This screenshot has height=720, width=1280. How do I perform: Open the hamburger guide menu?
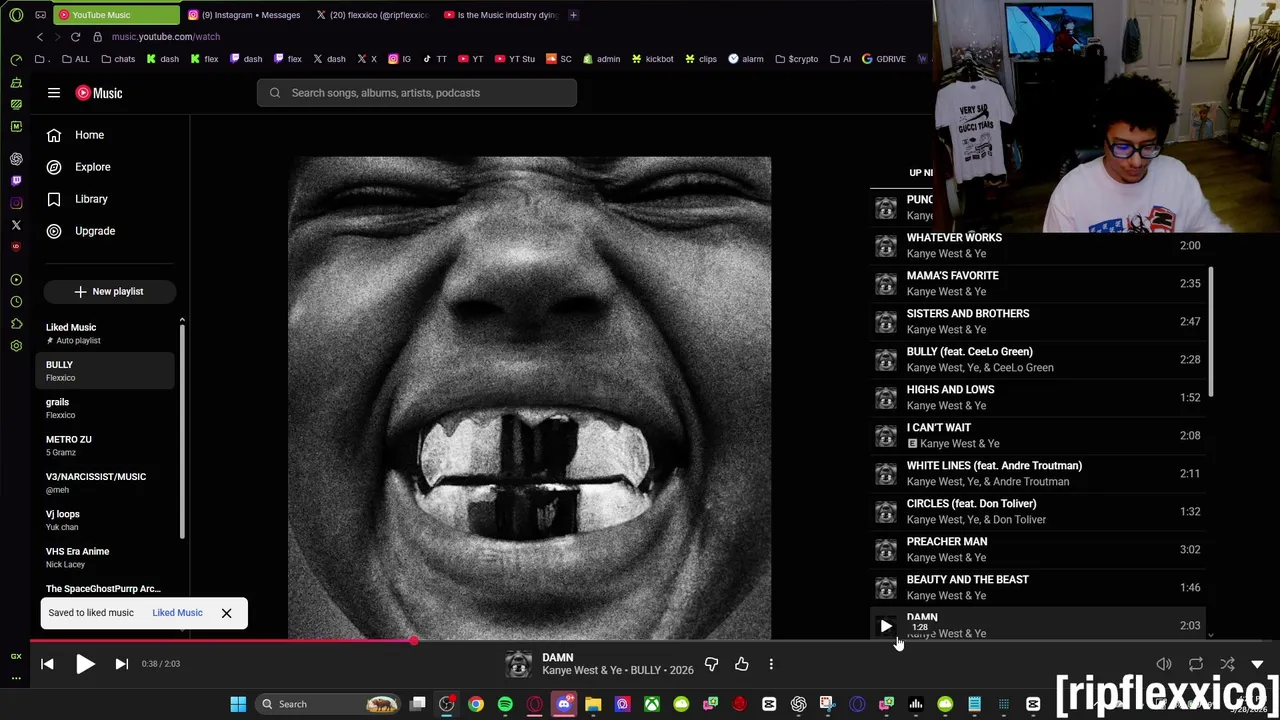click(54, 93)
